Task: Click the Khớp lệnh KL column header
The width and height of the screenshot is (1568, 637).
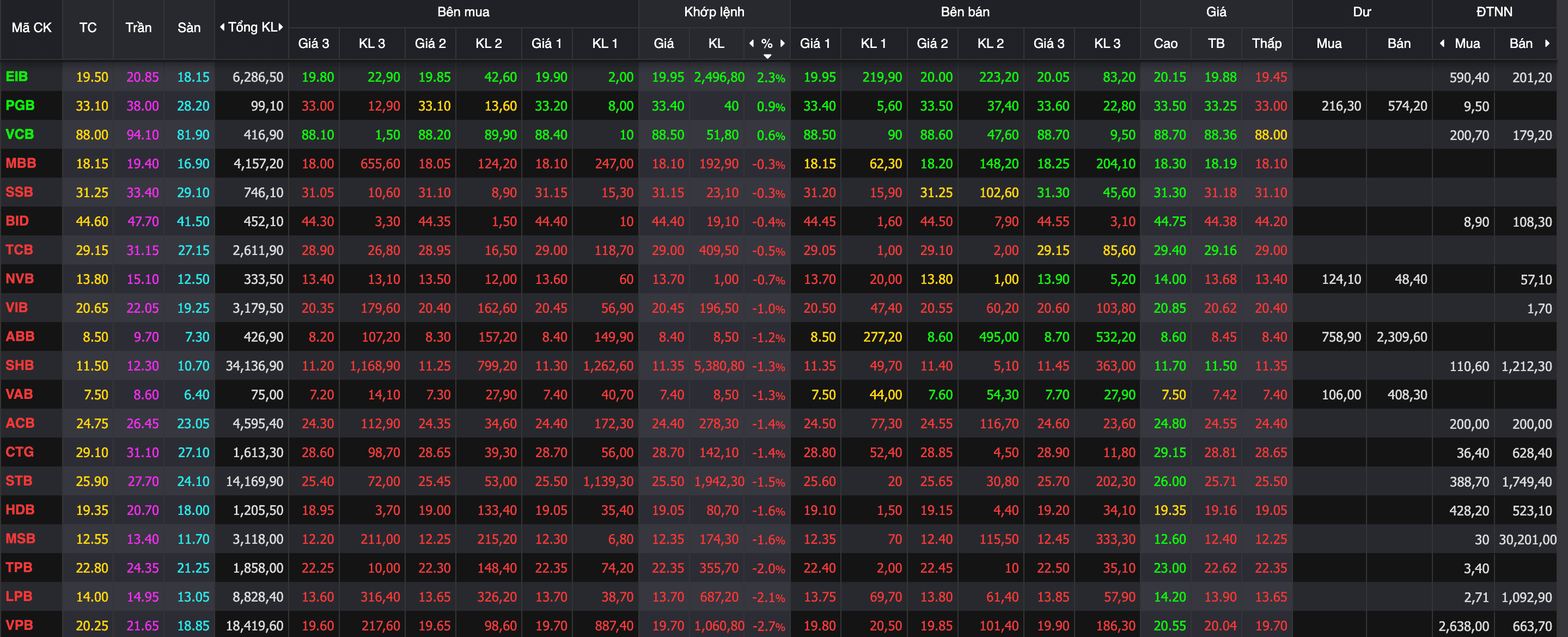Action: [716, 43]
